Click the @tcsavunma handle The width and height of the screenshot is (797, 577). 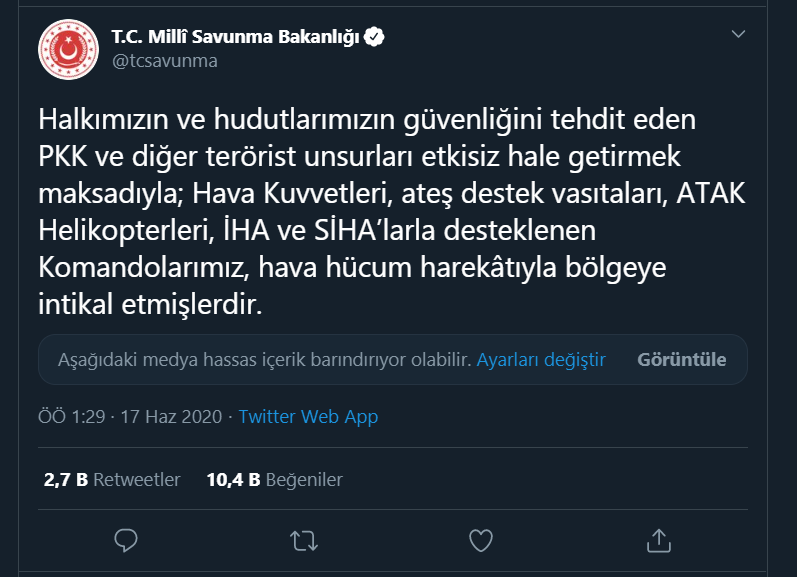click(165, 60)
